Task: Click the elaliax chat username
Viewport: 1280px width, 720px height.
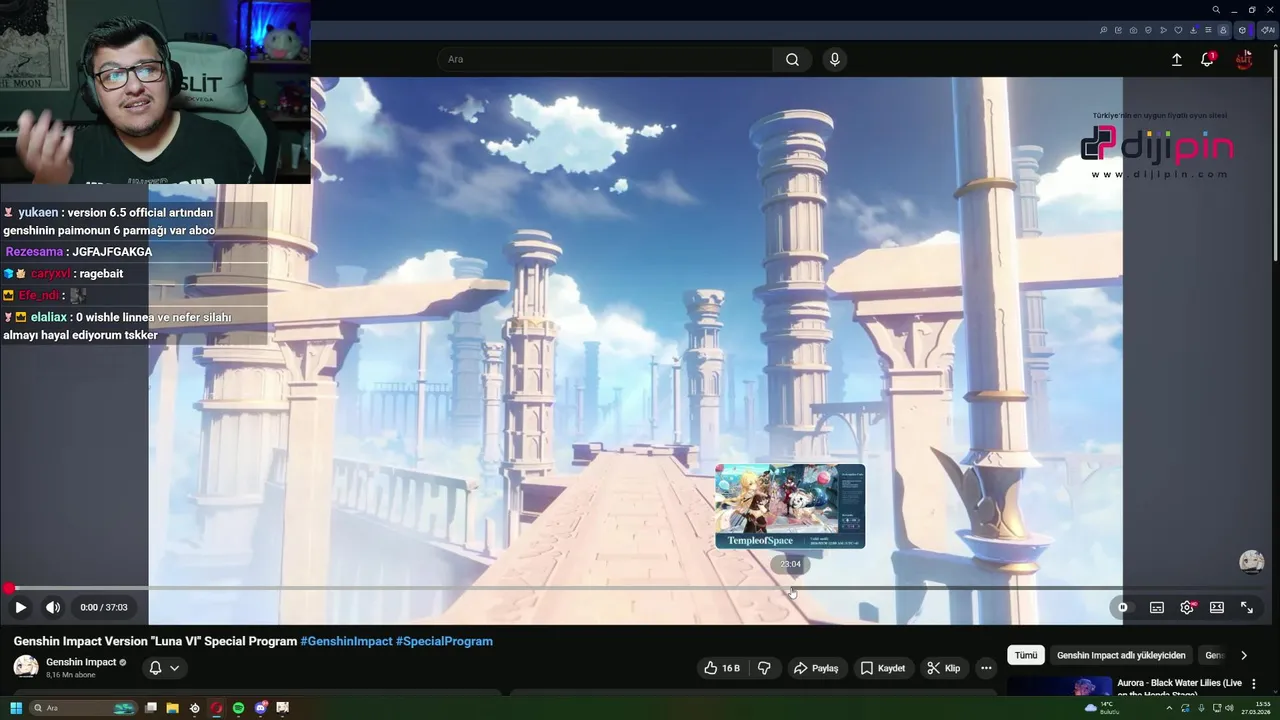Action: tap(48, 317)
